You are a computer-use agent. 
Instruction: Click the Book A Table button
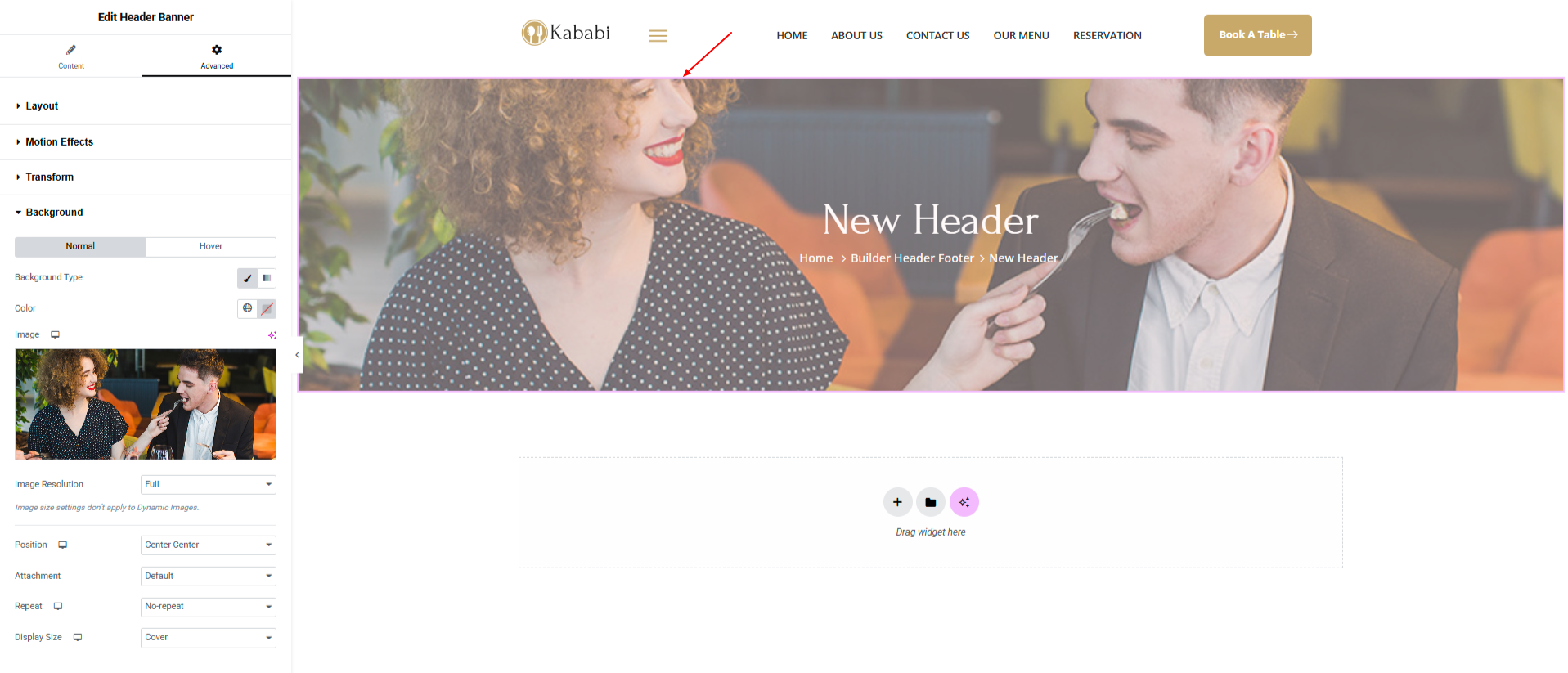click(1257, 35)
